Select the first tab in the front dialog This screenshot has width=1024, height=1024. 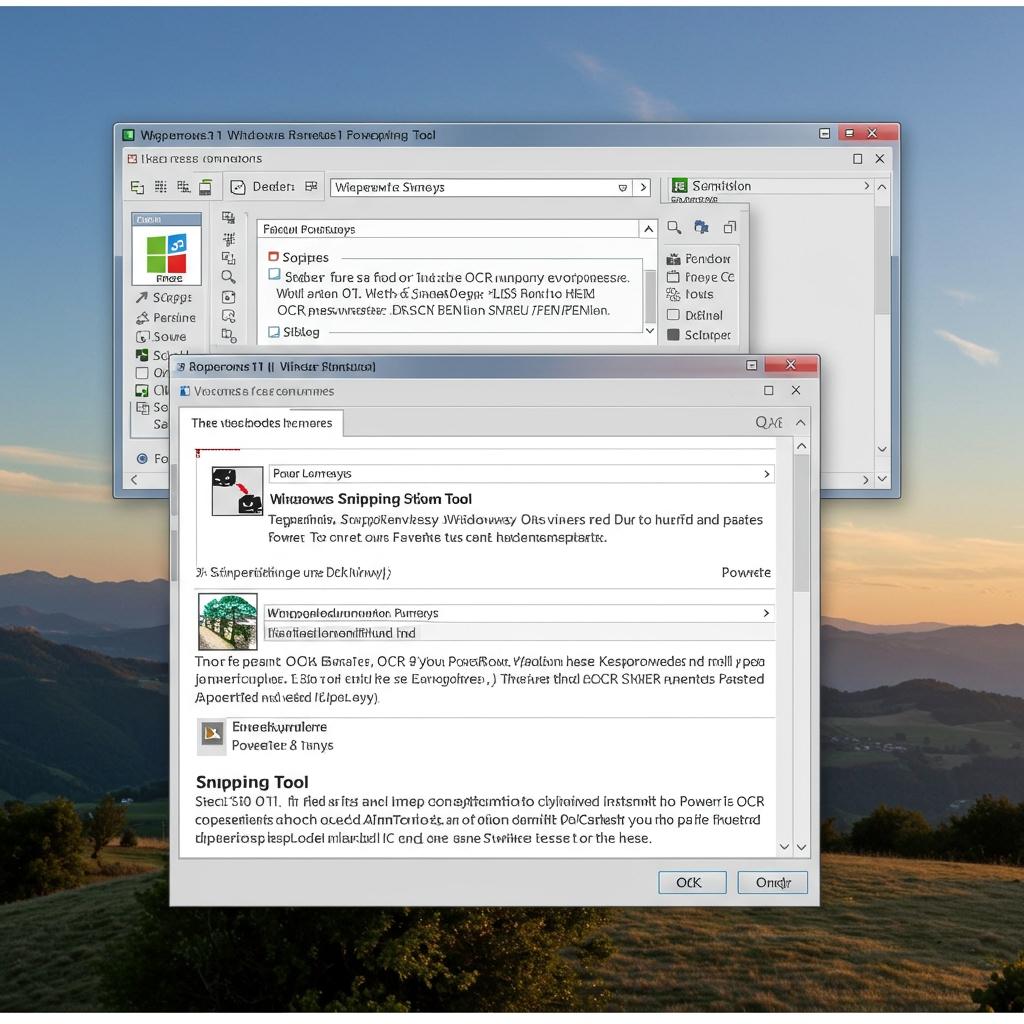pos(261,423)
